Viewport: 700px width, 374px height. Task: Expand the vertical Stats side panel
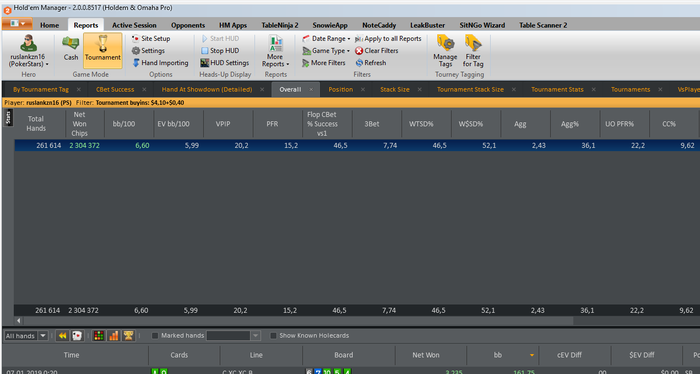point(8,118)
